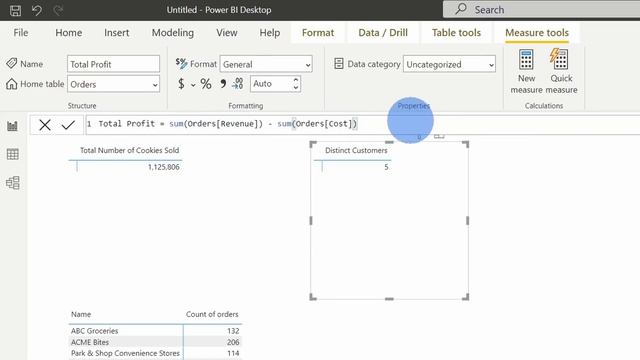Click the Quick measure icon

pos(559,60)
